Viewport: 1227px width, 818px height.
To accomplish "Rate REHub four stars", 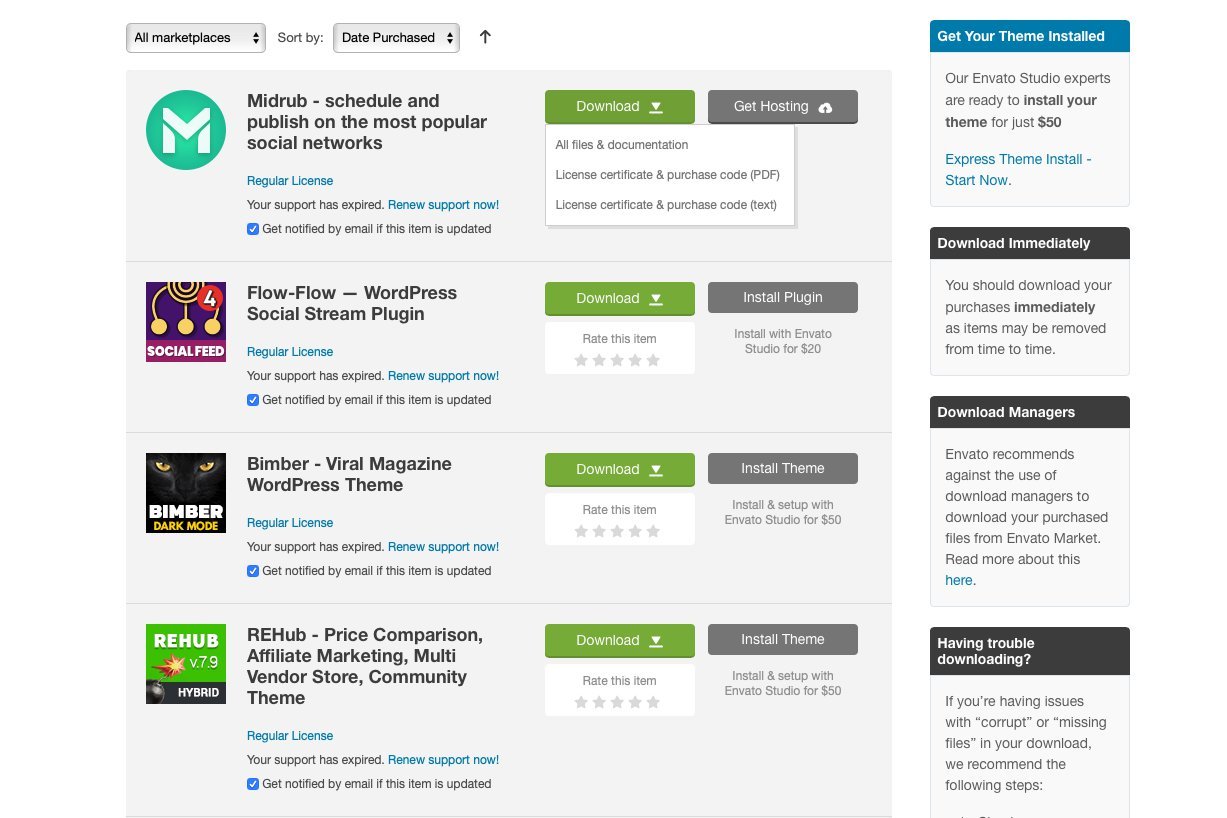I will coord(635,702).
